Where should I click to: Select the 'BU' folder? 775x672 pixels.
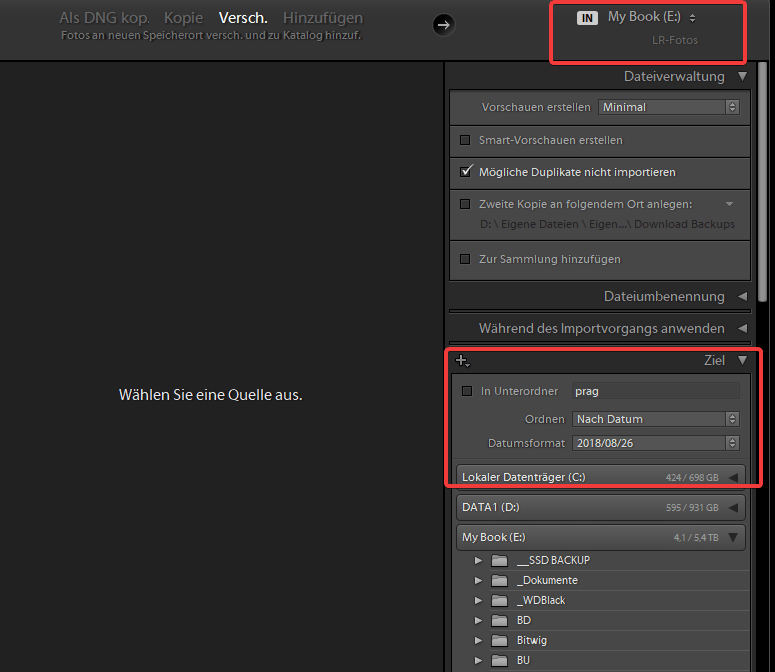pyautogui.click(x=523, y=660)
